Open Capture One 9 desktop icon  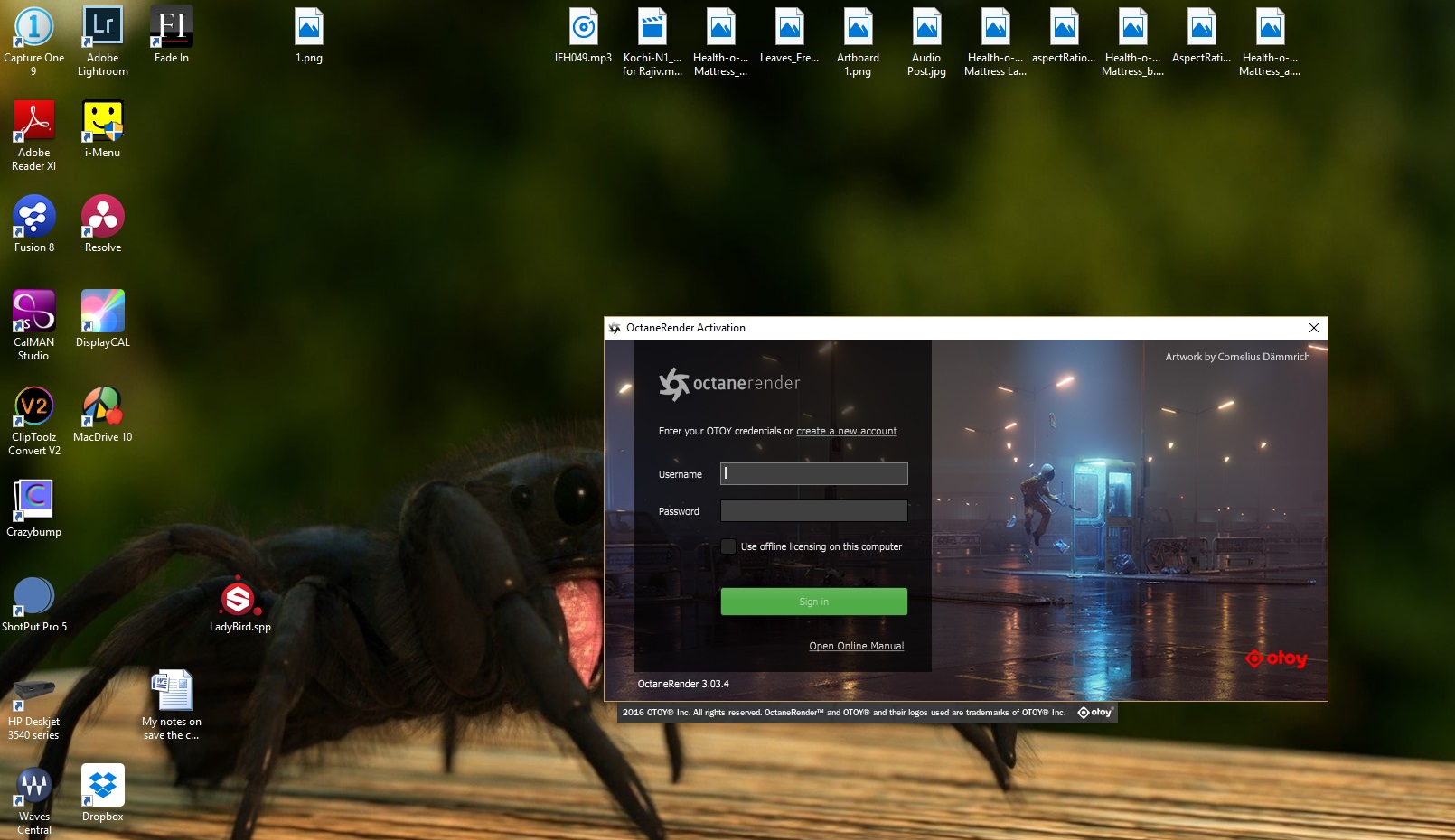click(34, 41)
